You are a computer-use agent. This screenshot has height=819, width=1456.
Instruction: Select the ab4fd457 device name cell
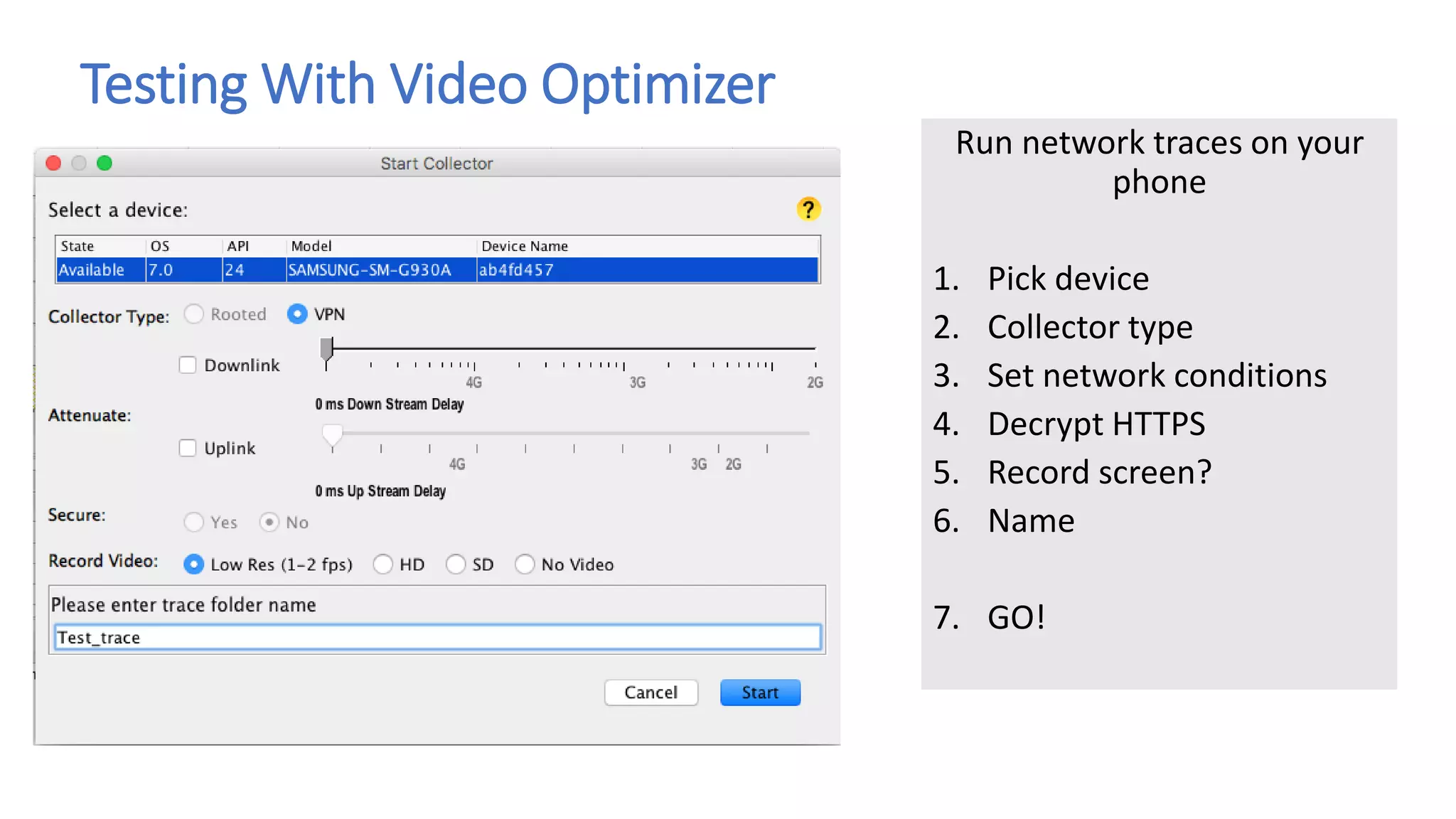tap(648, 270)
